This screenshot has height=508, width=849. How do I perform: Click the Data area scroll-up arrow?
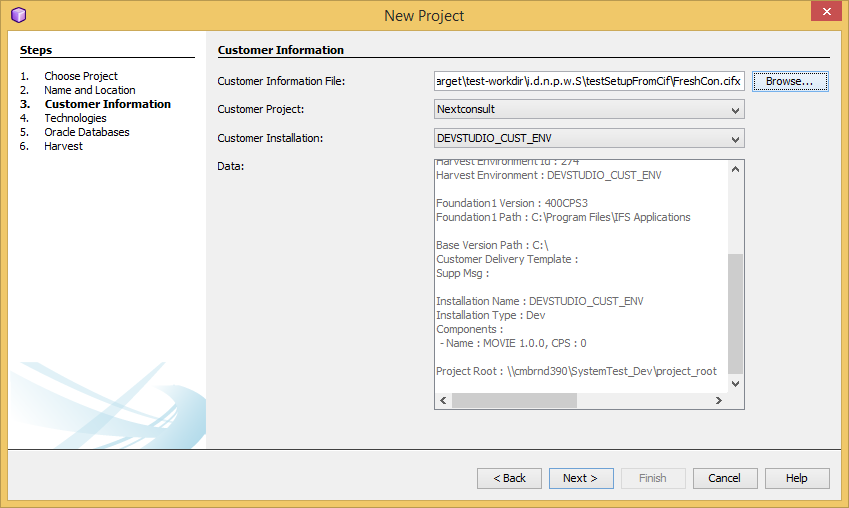(x=736, y=169)
